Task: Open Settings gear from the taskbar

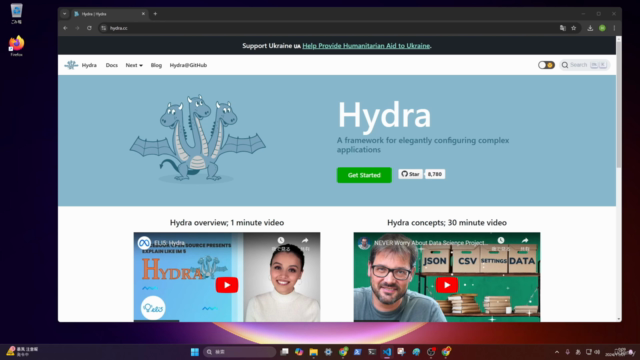Action: [328, 351]
